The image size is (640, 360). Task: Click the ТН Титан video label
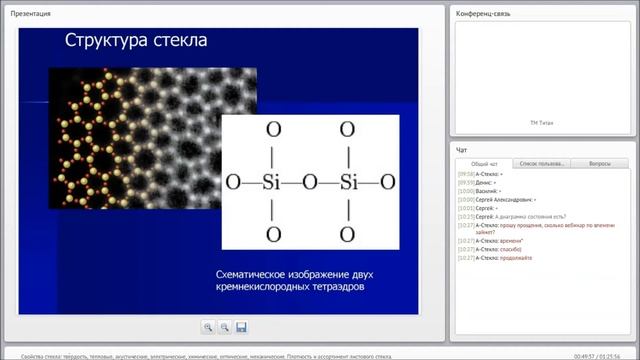click(542, 122)
